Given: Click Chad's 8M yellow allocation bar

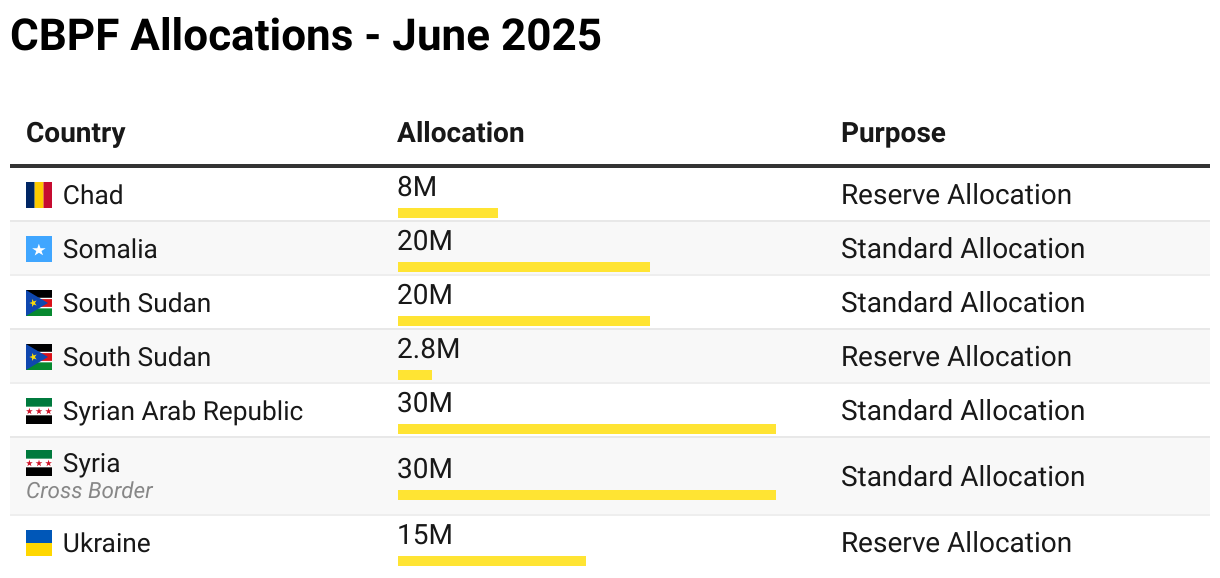Looking at the screenshot, I should click(x=447, y=213).
